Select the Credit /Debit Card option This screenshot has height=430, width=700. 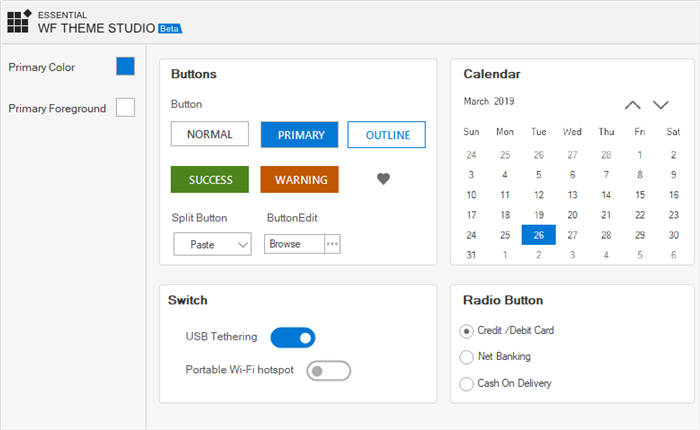(x=466, y=331)
